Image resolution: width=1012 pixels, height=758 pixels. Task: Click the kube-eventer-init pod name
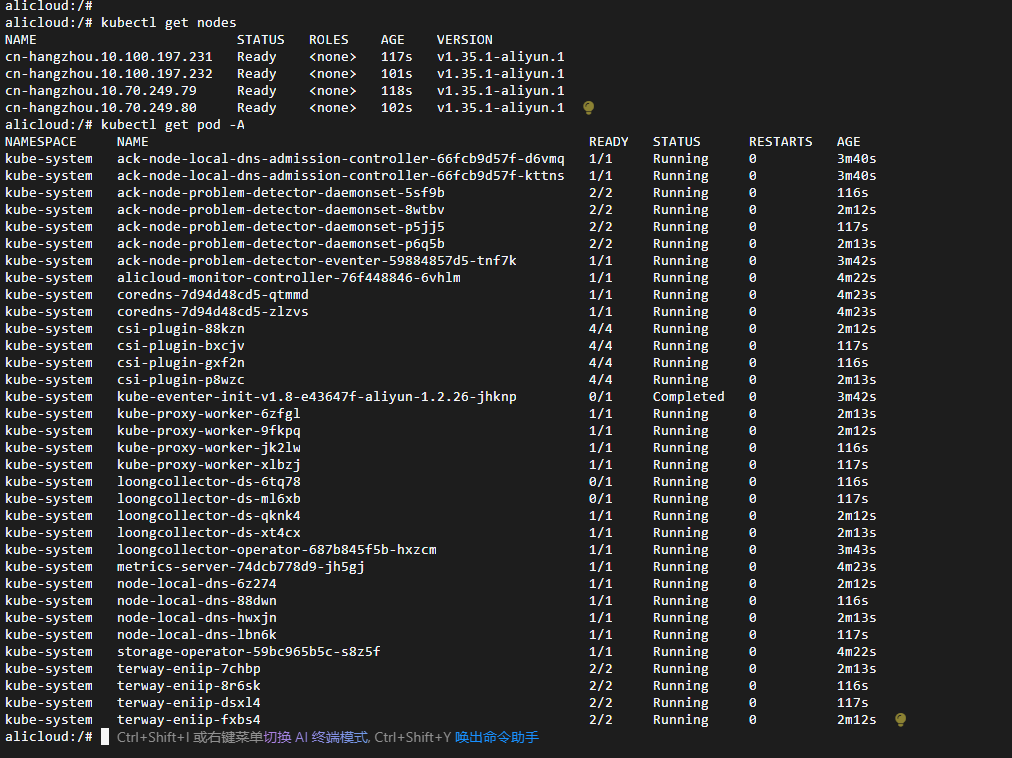point(316,397)
